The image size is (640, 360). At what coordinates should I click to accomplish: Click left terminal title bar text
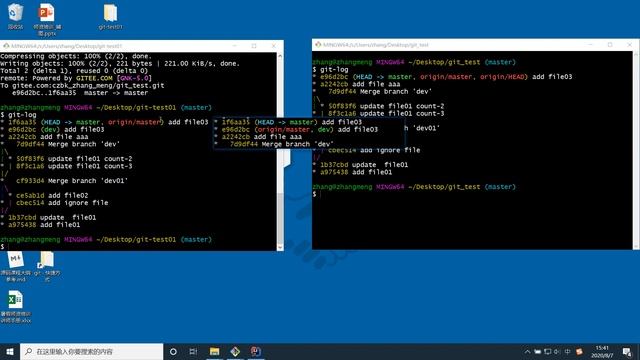[67, 46]
